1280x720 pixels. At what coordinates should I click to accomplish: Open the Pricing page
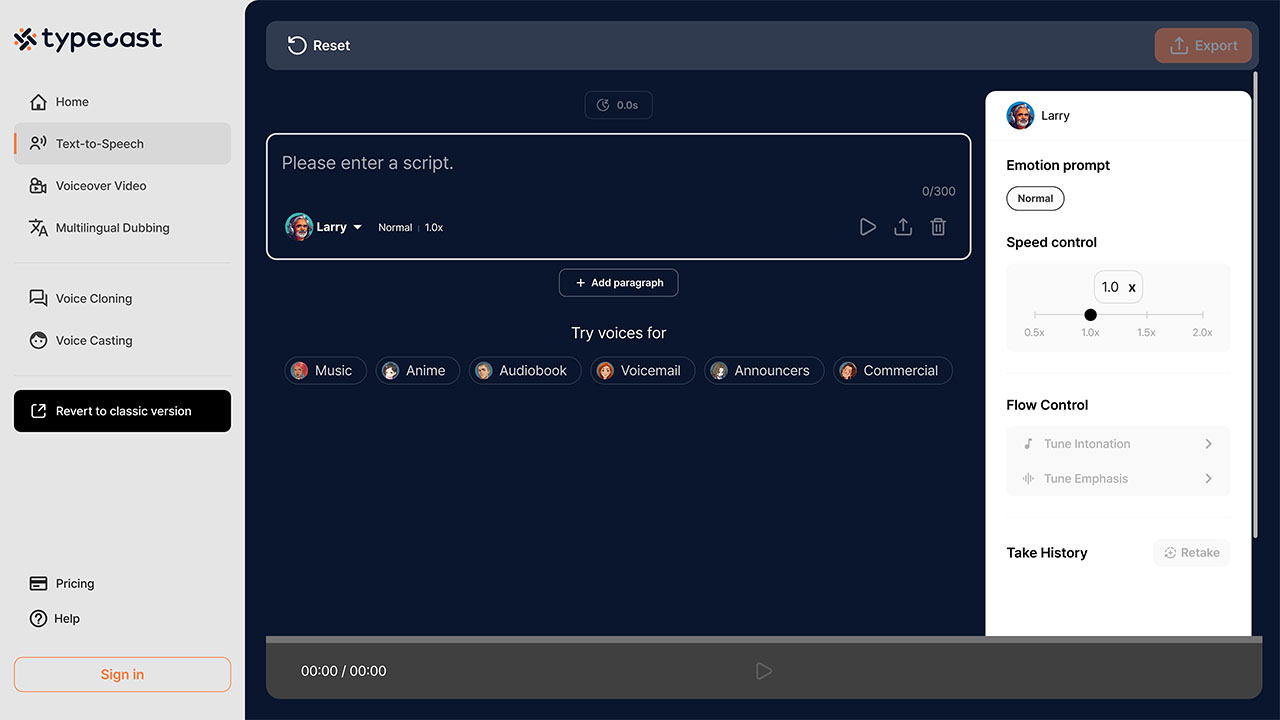pos(62,584)
